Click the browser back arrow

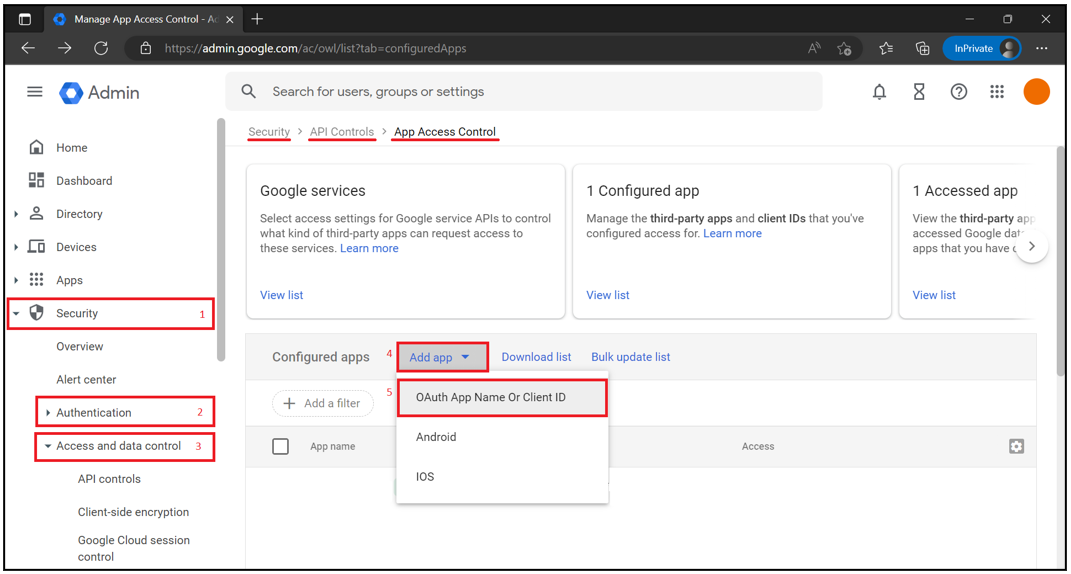tap(27, 48)
